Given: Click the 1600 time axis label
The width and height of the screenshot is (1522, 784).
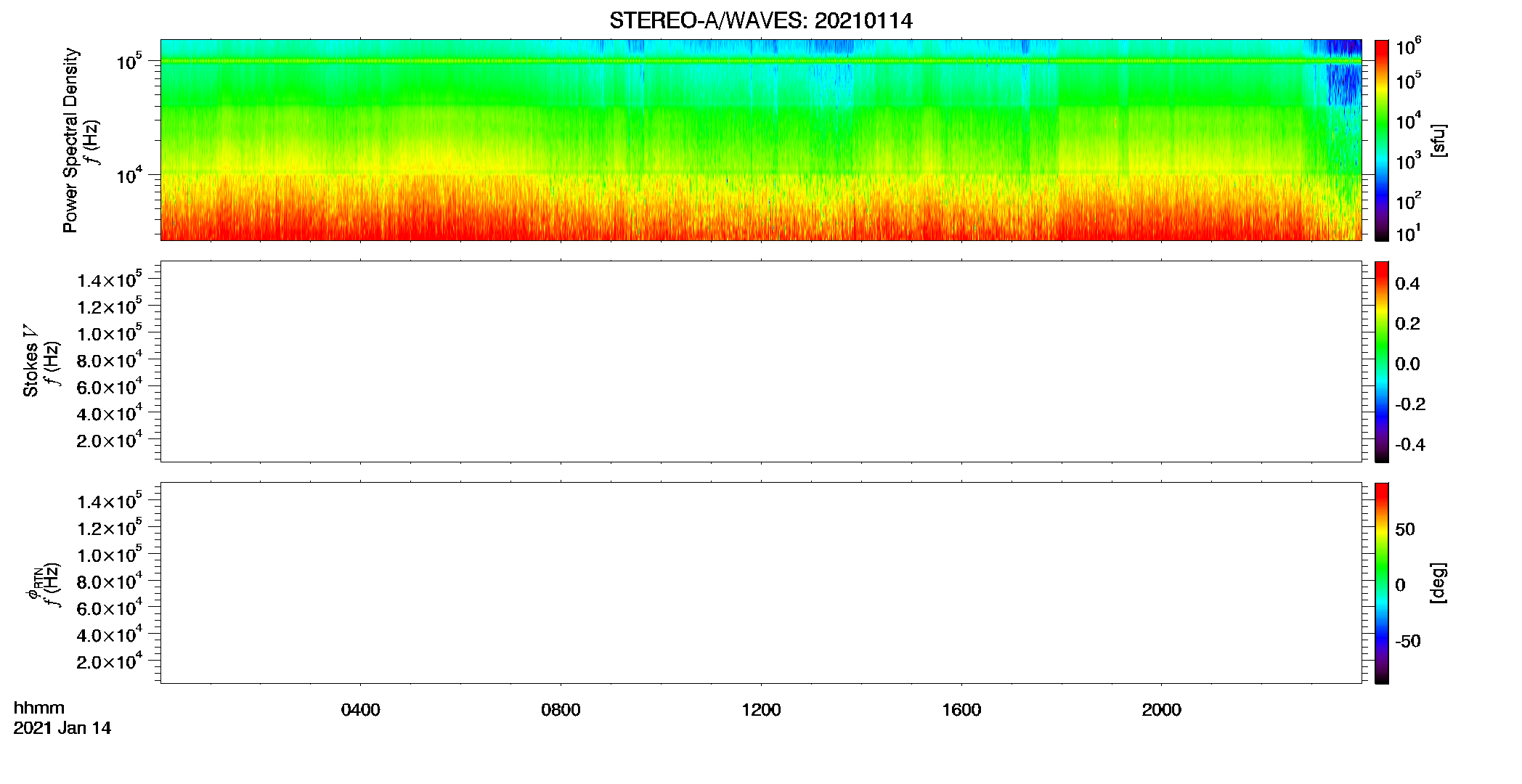Looking at the screenshot, I should (961, 710).
